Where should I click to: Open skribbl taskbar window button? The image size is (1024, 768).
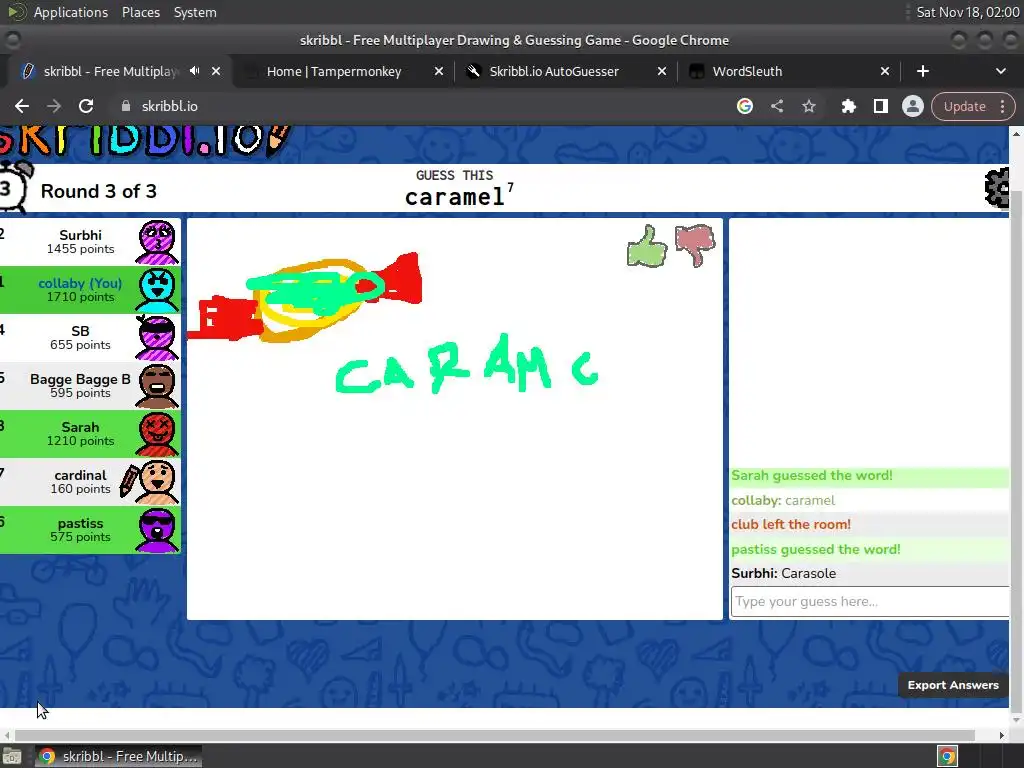[x=118, y=756]
